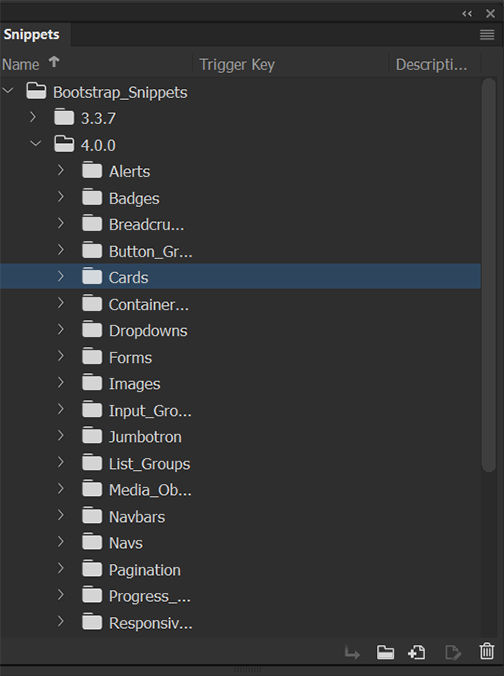504x676 pixels.
Task: Expand the Pagination folder chevron
Action: click(x=61, y=568)
